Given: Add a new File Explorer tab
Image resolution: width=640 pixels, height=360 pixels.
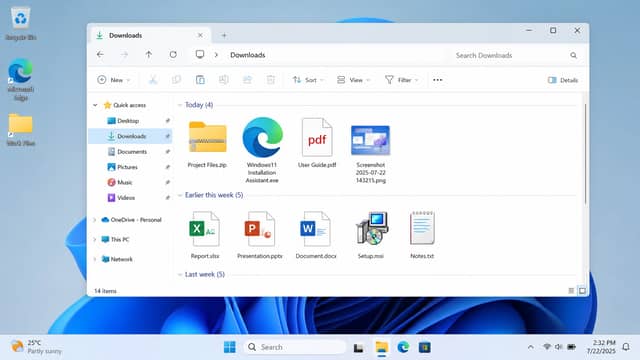Looking at the screenshot, I should point(224,36).
